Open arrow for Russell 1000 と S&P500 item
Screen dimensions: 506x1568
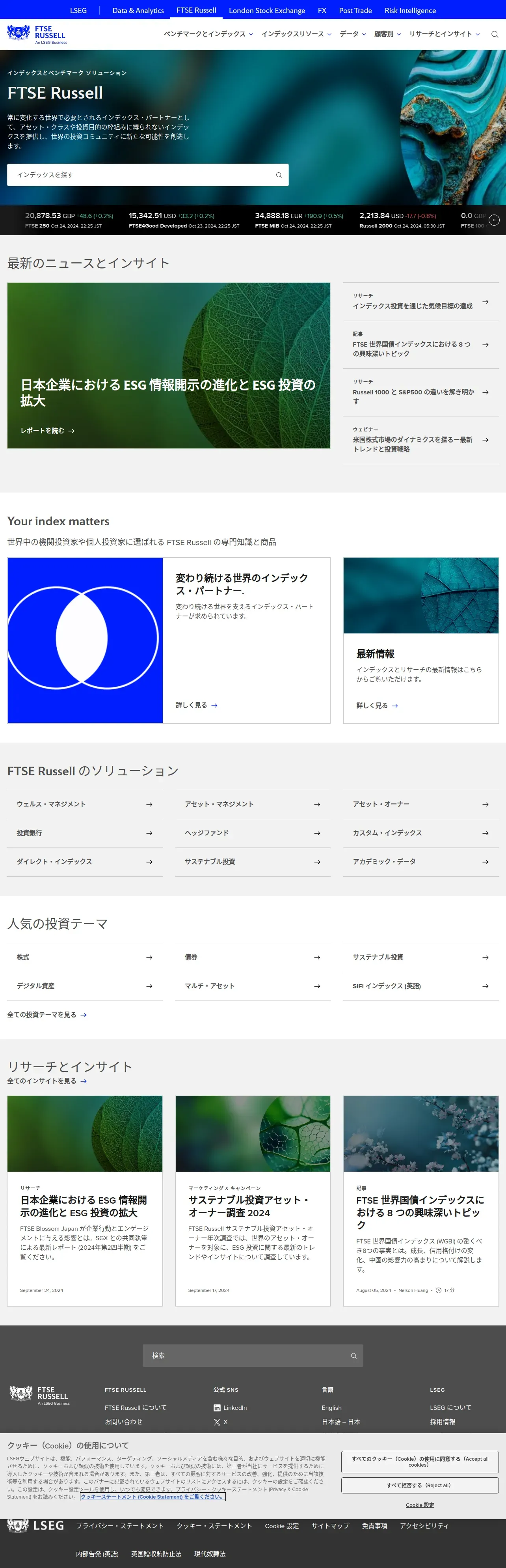click(486, 392)
